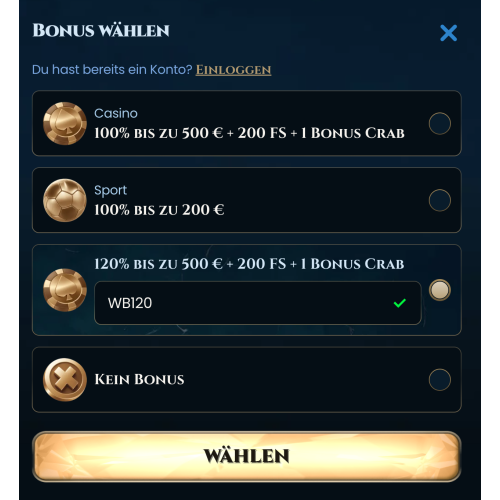Select the Casino bonus radio button
This screenshot has width=500, height=500.
pyautogui.click(x=440, y=123)
